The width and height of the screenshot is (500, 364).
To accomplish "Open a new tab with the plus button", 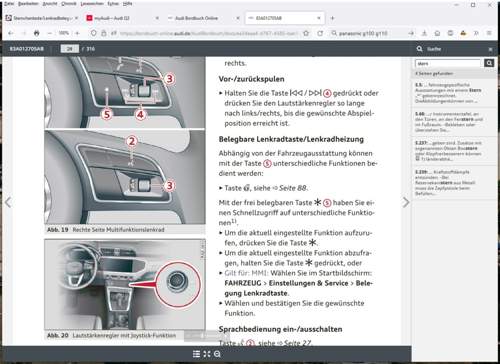I will tap(332, 18).
